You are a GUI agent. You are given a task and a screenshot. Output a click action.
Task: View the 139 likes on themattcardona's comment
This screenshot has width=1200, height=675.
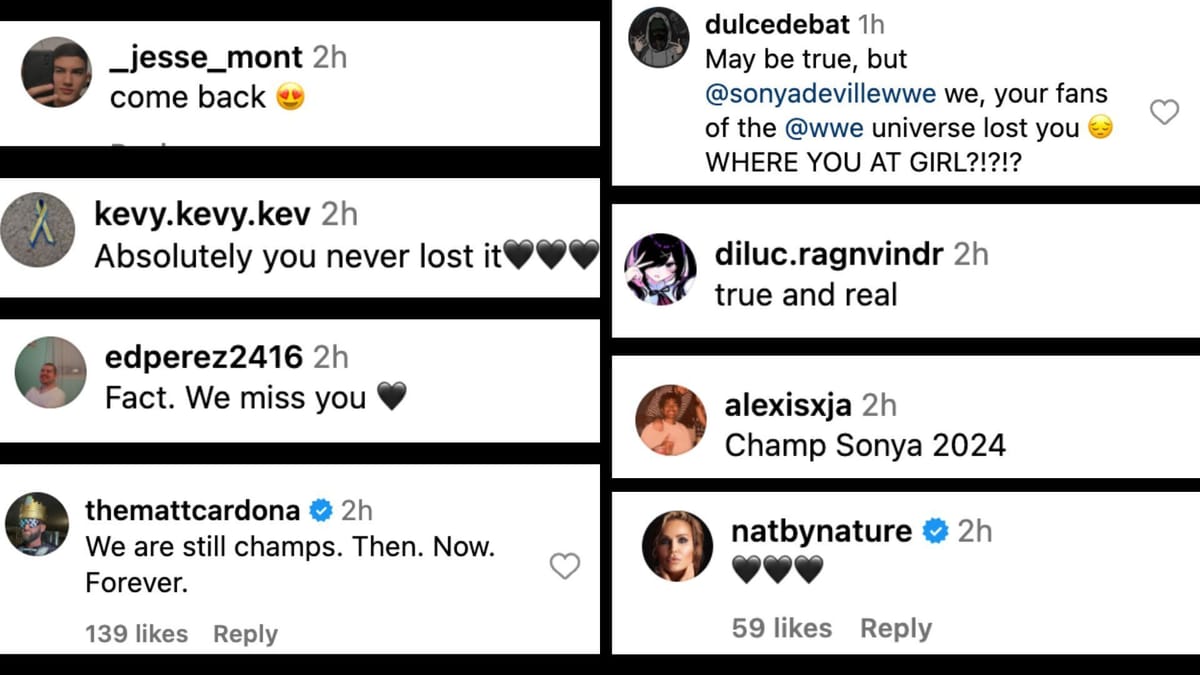point(136,633)
